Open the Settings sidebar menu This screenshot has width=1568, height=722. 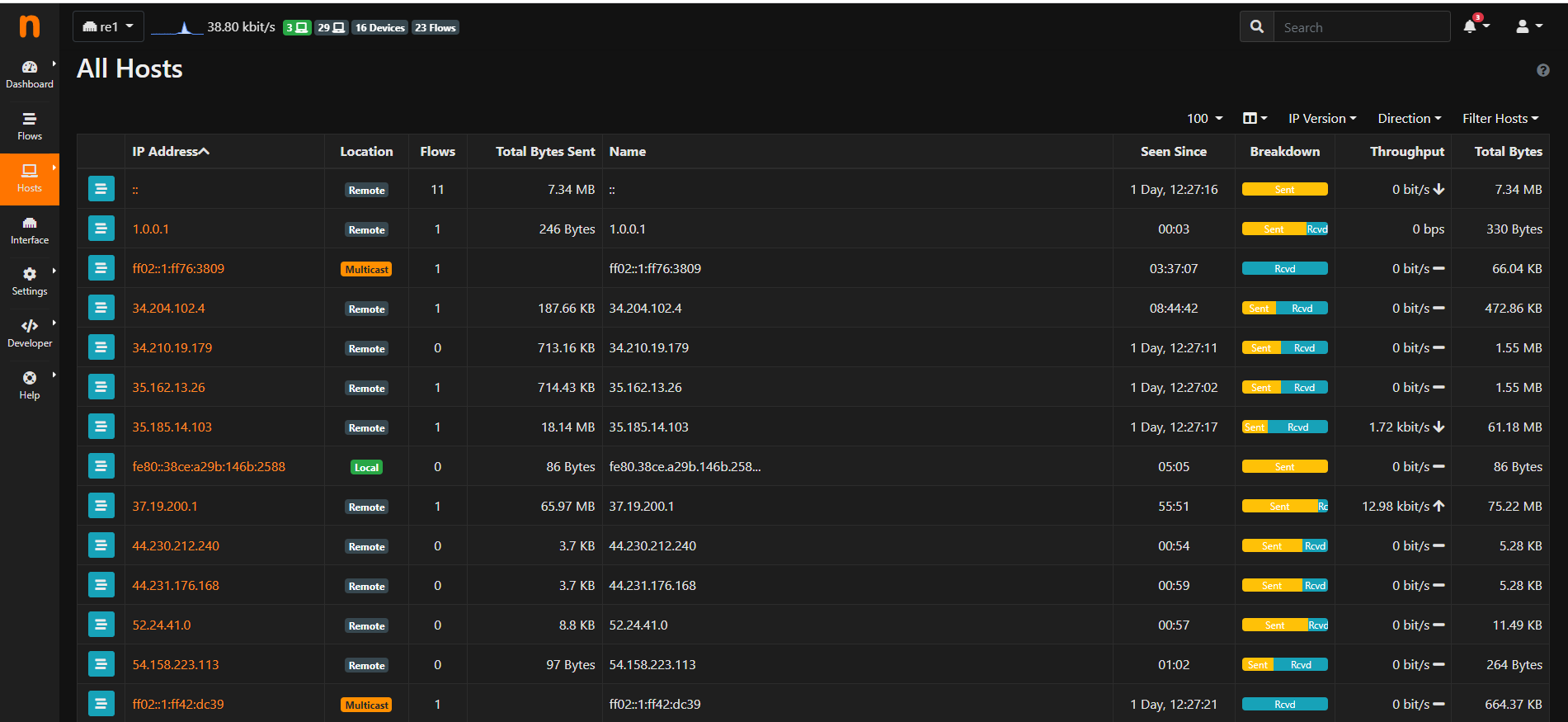(30, 281)
